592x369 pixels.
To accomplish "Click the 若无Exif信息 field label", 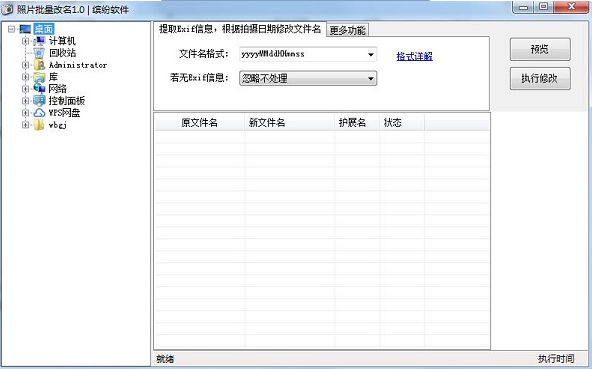I will (x=199, y=78).
